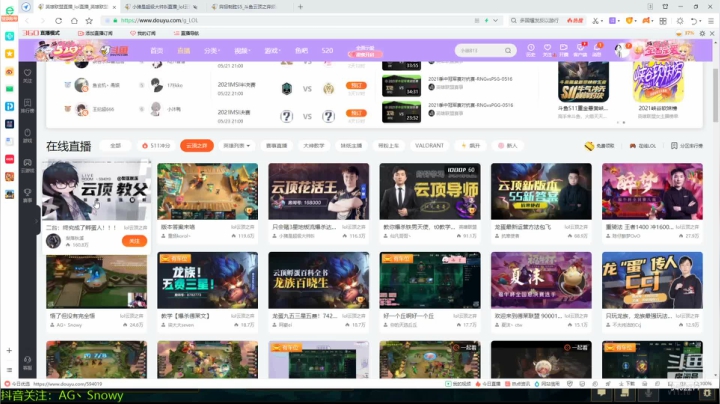This screenshot has height=404, width=720.
Task: Open the dropdown beside the gamepad toolbar icon
Action: tap(653, 21)
